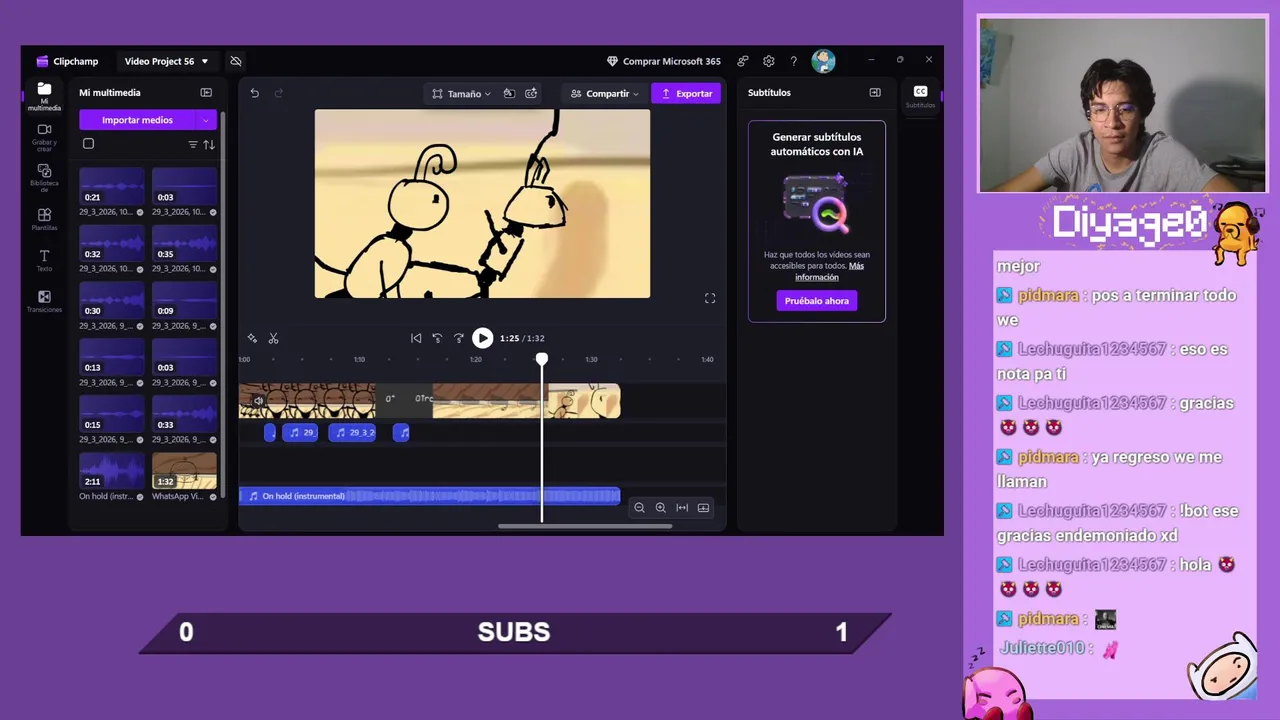Viewport: 1280px width, 720px height.
Task: Open the Mi multimedia sidebar tab
Action: click(44, 96)
